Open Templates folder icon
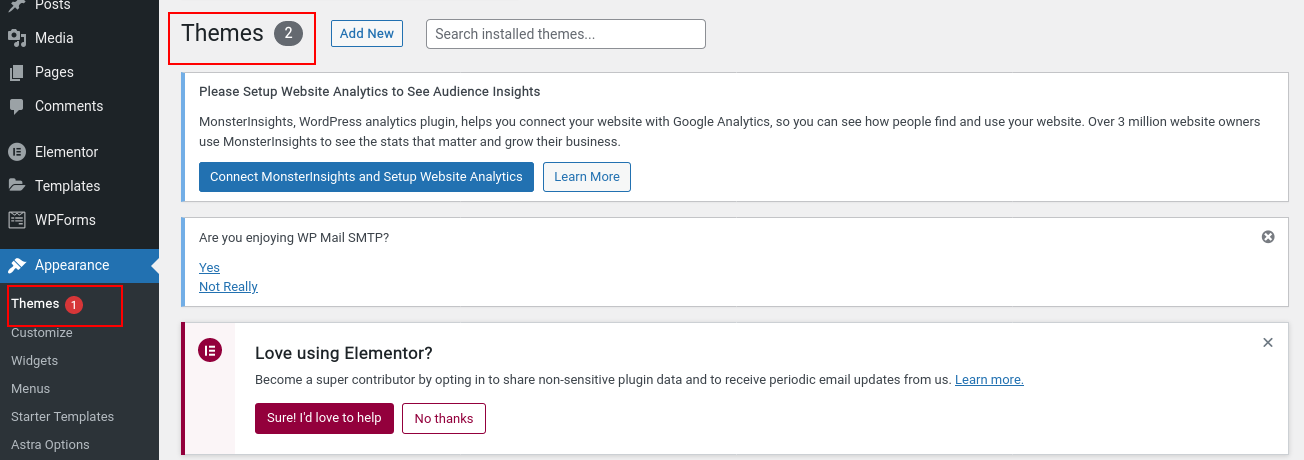This screenshot has width=1304, height=460. coord(16,186)
